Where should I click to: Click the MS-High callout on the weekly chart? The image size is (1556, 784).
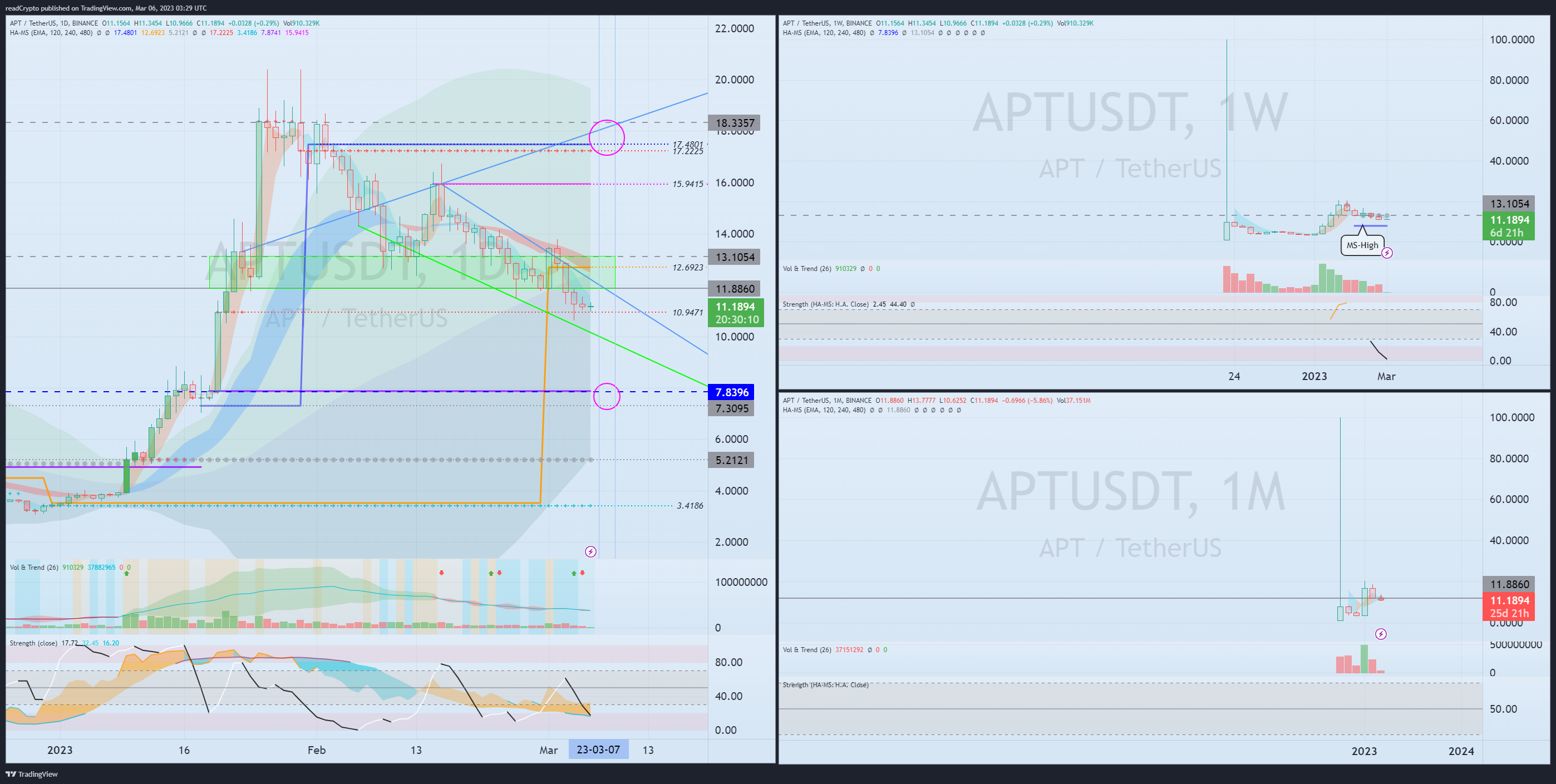[x=1362, y=245]
